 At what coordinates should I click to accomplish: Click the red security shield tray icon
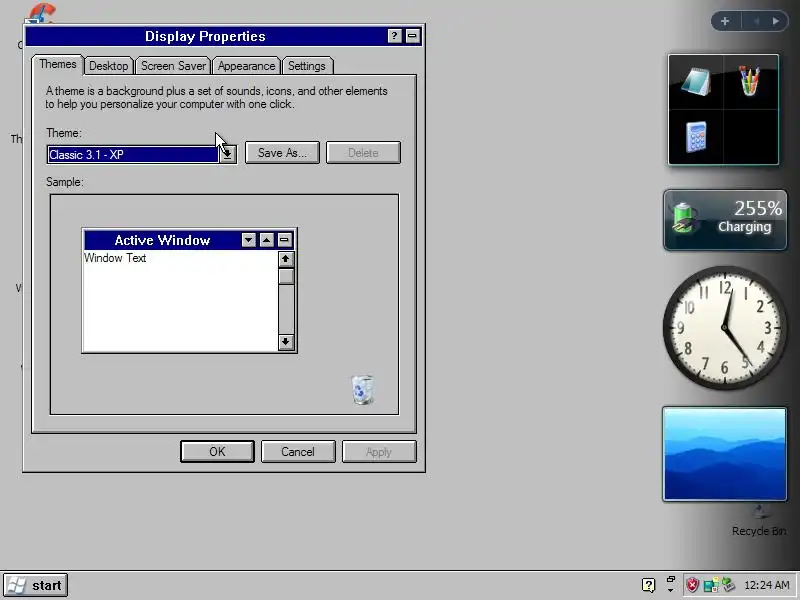pos(692,585)
